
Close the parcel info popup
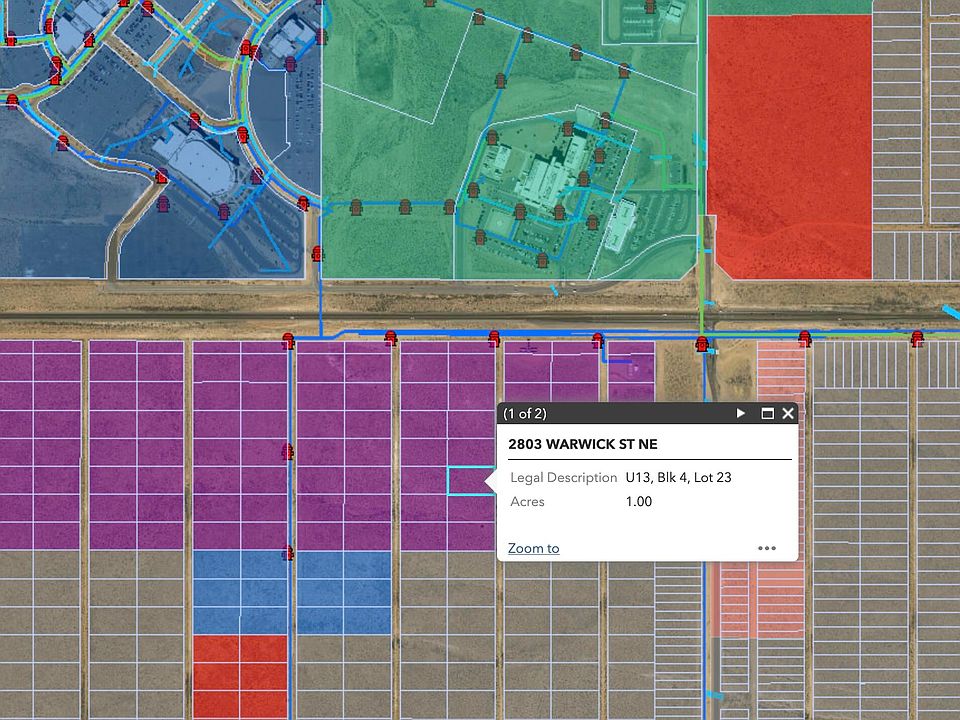pyautogui.click(x=788, y=413)
